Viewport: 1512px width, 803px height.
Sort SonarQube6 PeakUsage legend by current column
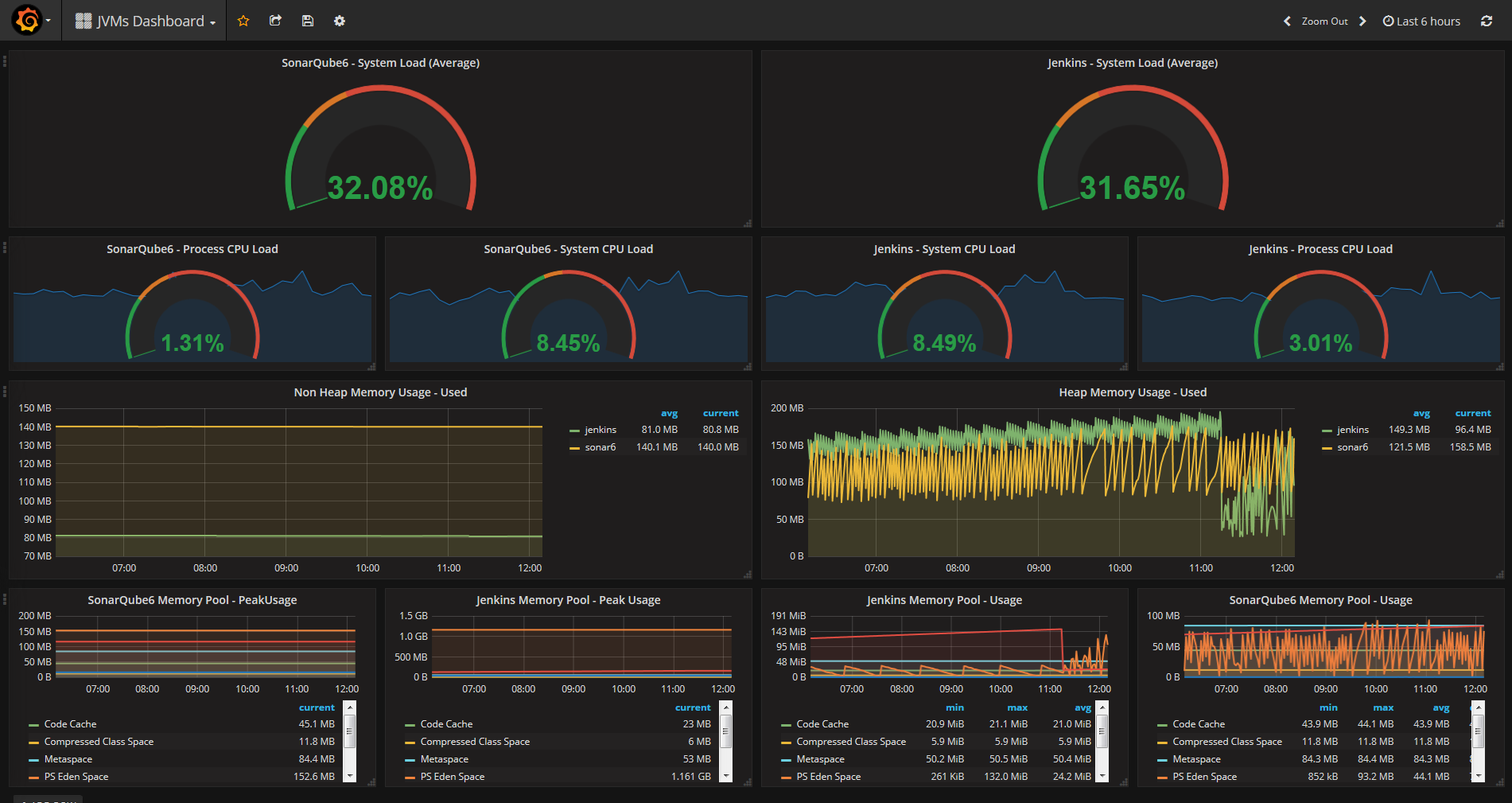(317, 707)
